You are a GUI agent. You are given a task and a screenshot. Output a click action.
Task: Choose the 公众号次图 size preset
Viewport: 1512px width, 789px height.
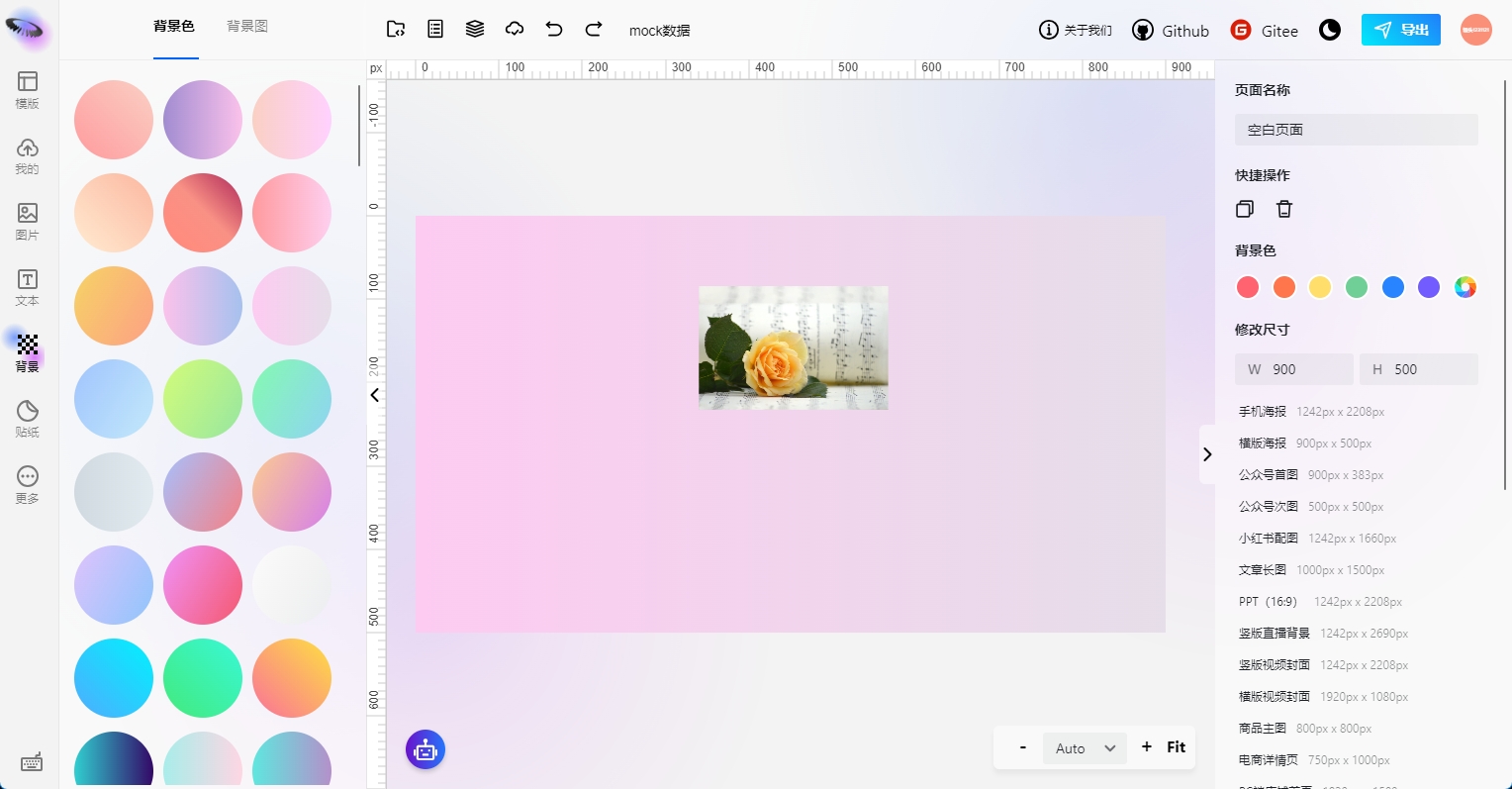[1311, 507]
